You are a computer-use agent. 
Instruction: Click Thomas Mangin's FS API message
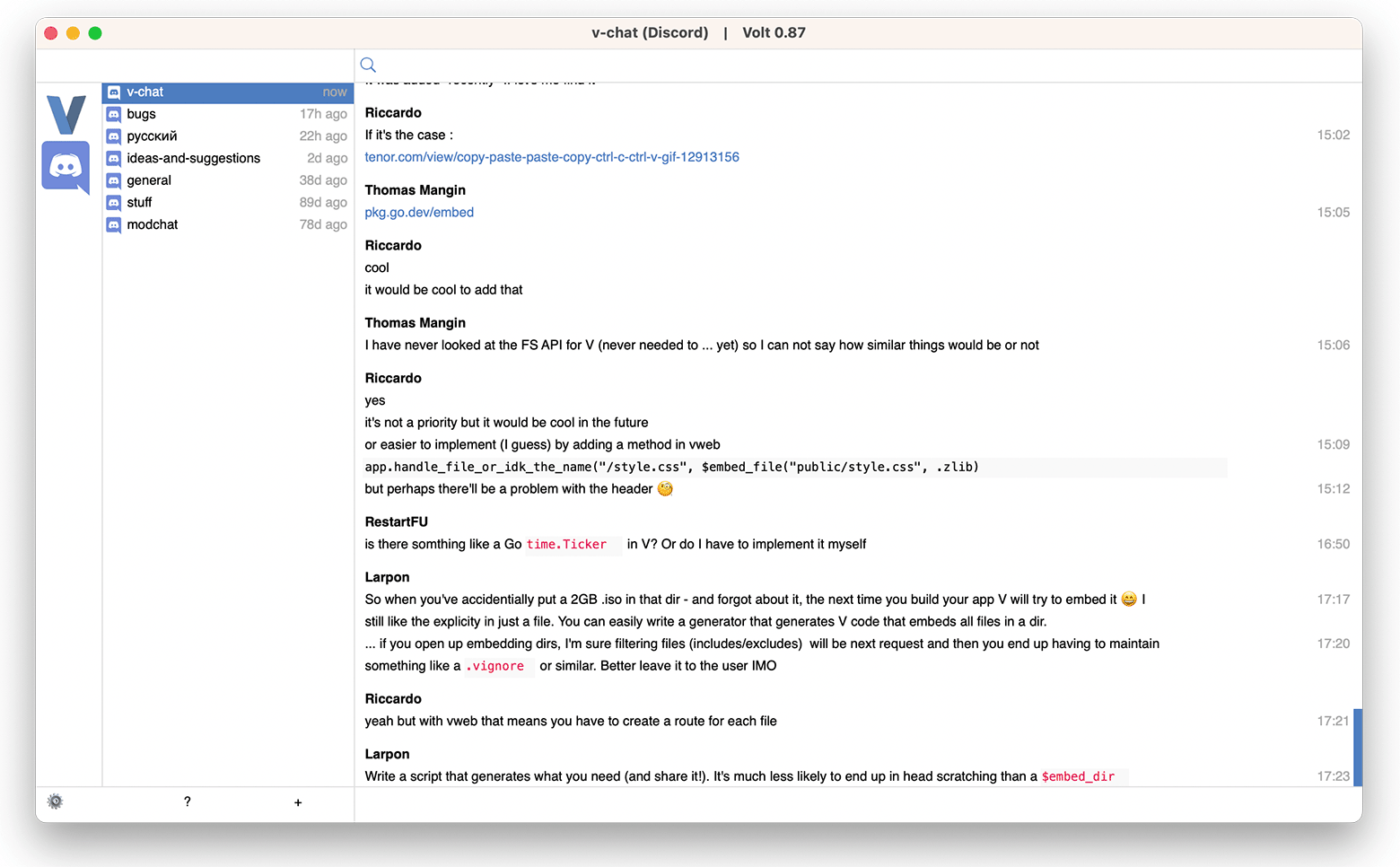(702, 346)
